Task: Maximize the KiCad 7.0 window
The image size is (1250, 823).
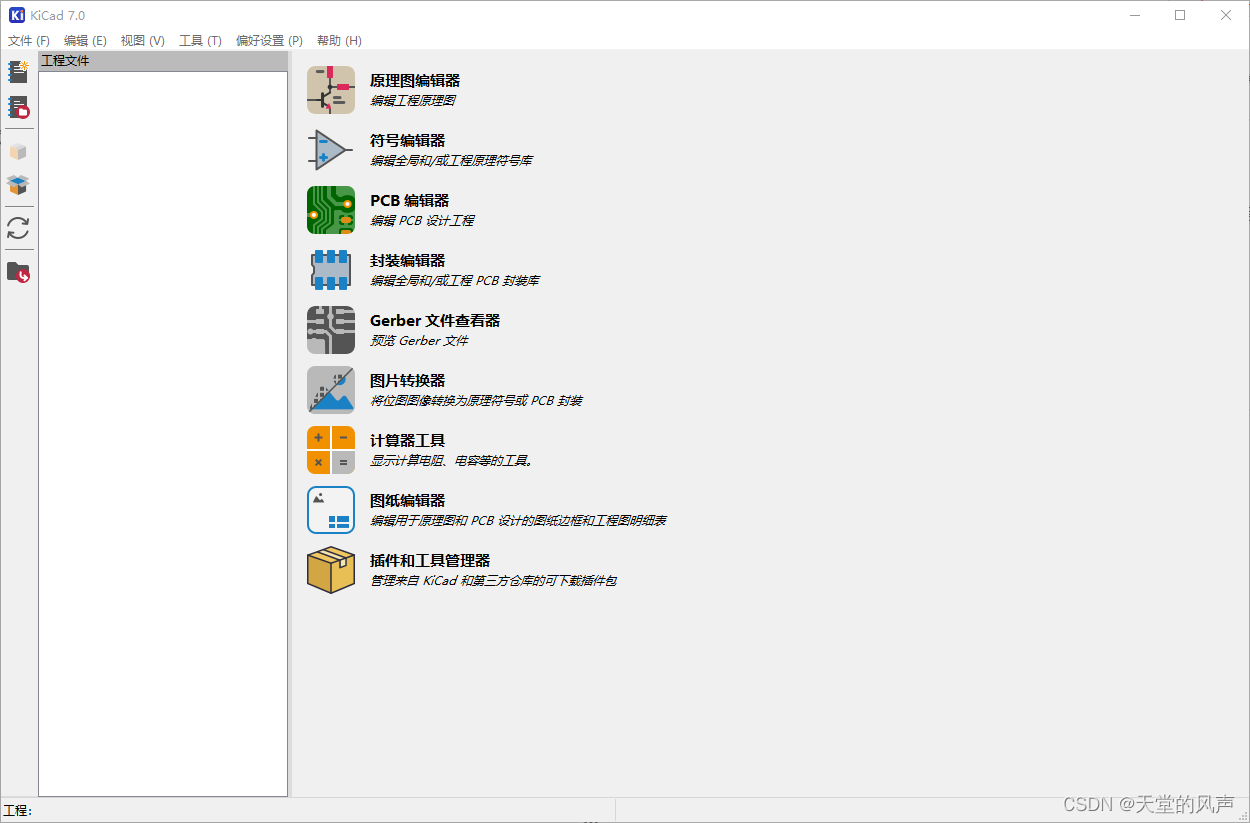Action: (x=1180, y=15)
